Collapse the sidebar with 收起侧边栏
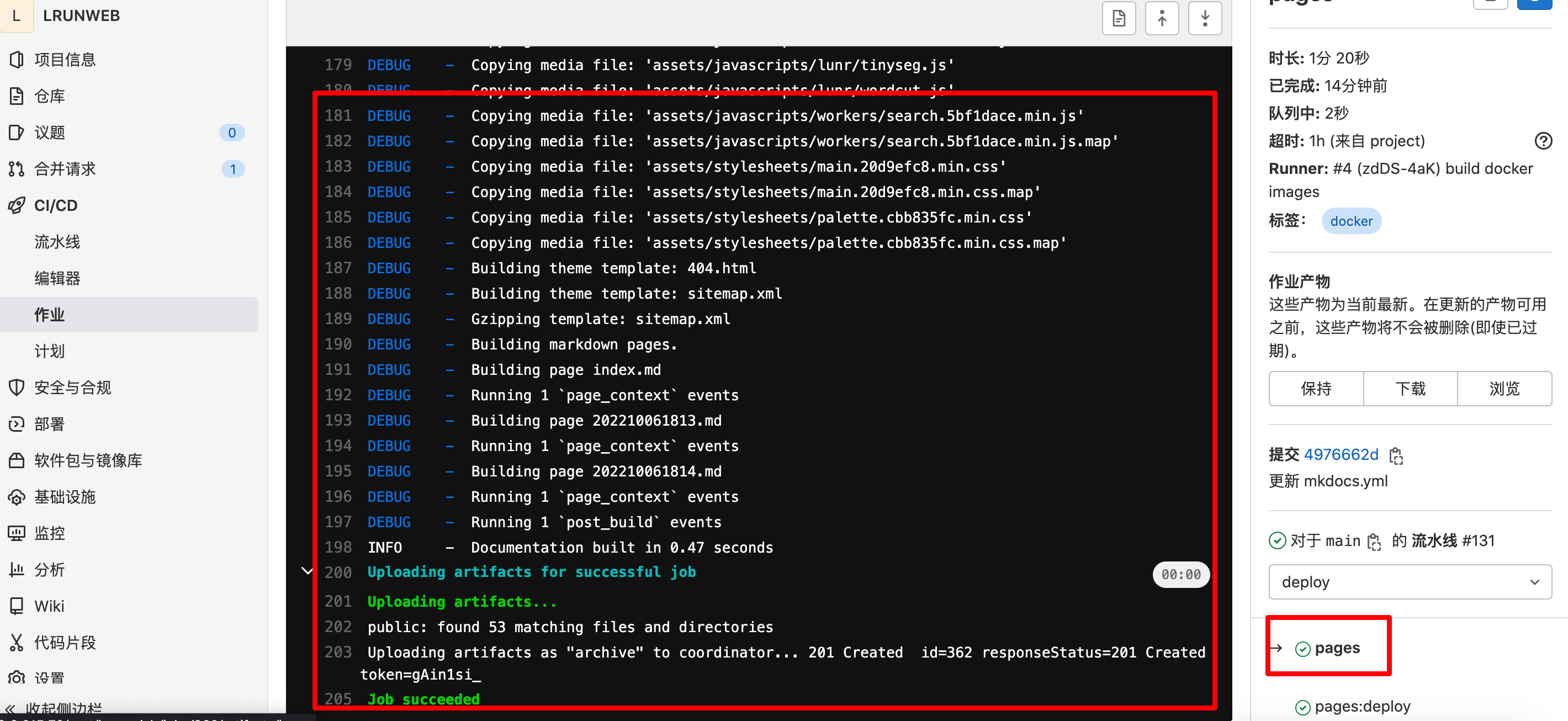Image resolution: width=1568 pixels, height=721 pixels. click(x=54, y=709)
